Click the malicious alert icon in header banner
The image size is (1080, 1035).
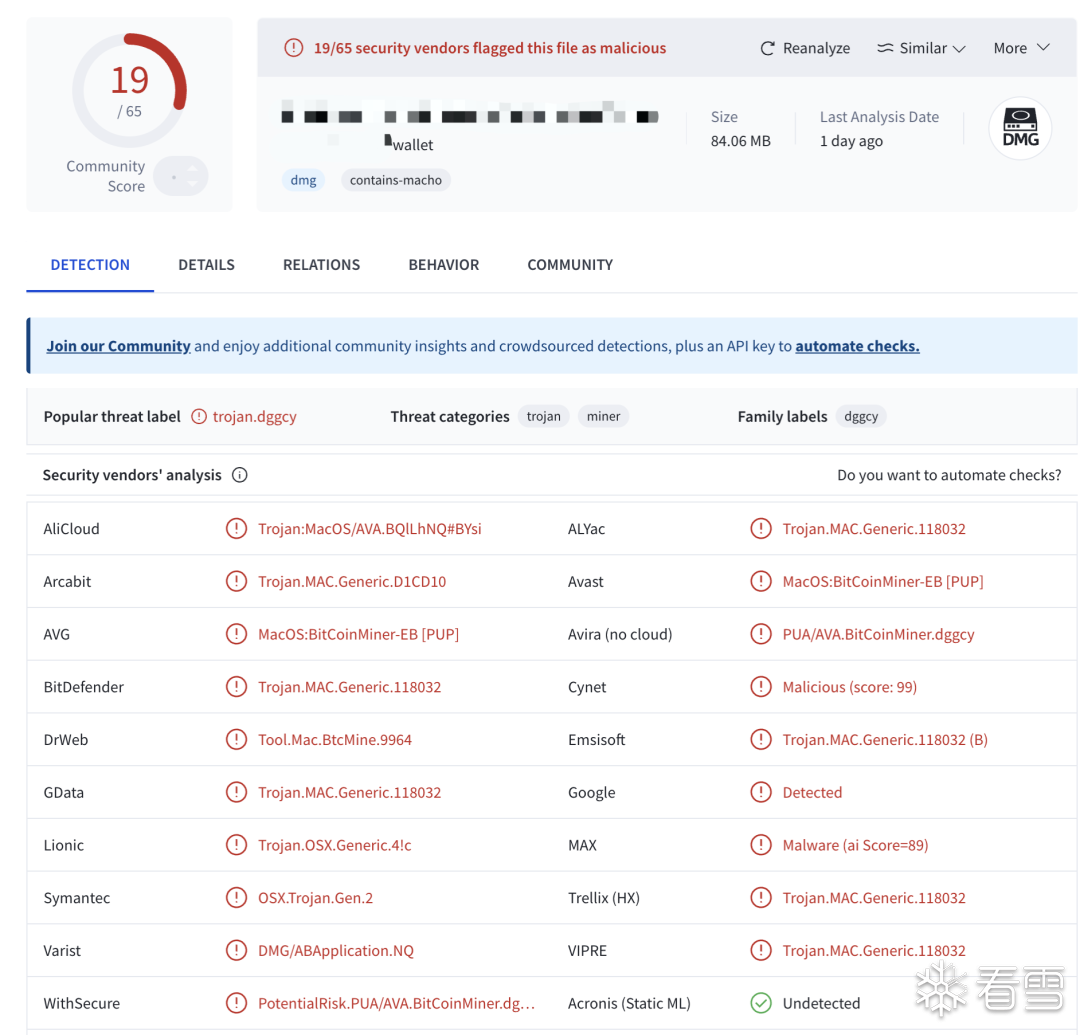pyautogui.click(x=293, y=48)
